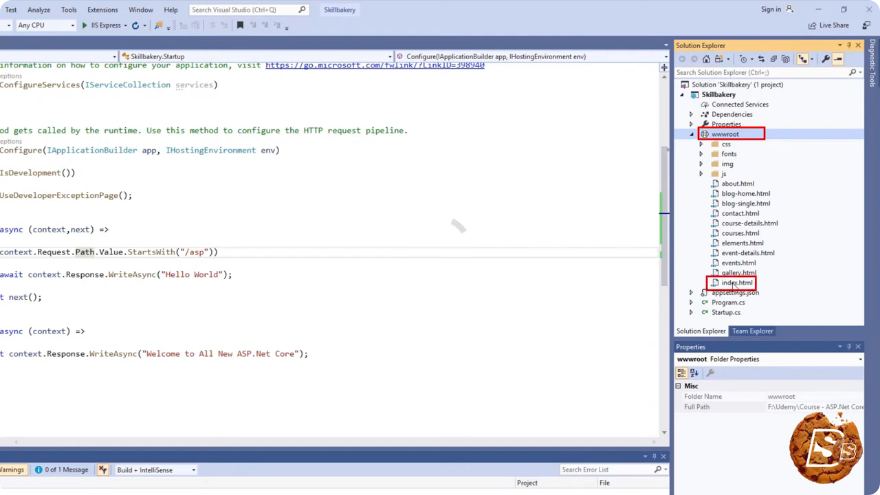Image resolution: width=880 pixels, height=495 pixels.
Task: Expand the Dependencies node
Action: [x=691, y=114]
